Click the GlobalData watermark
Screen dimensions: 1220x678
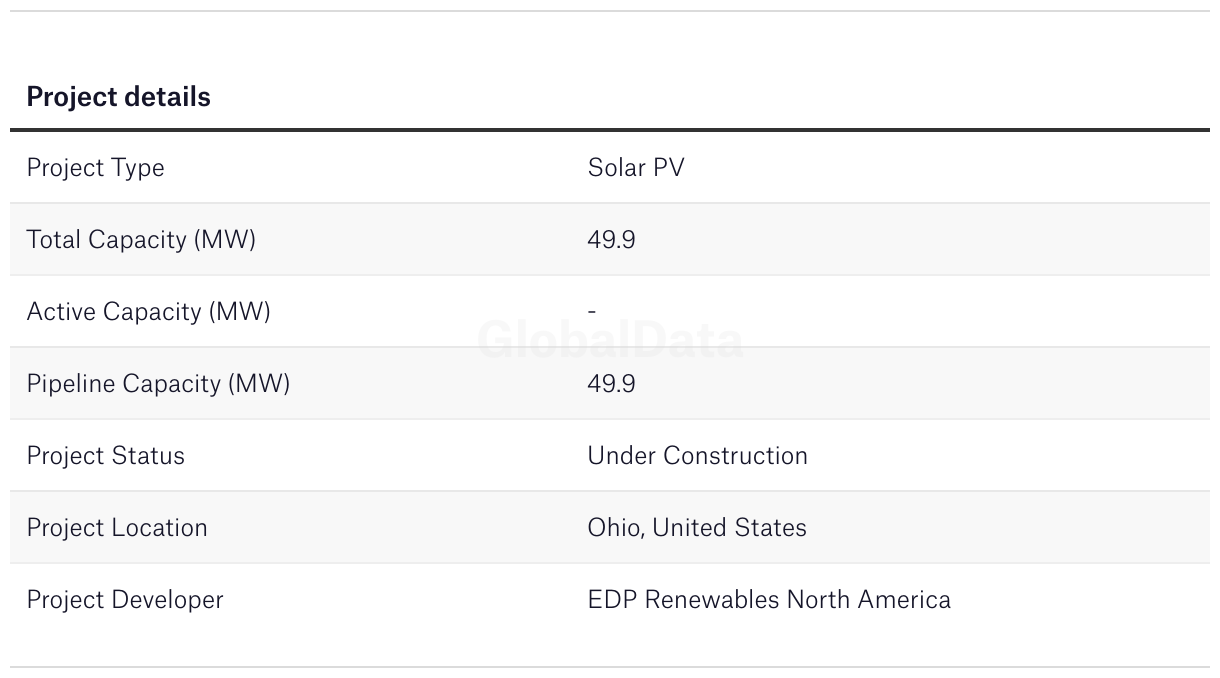[x=610, y=340]
